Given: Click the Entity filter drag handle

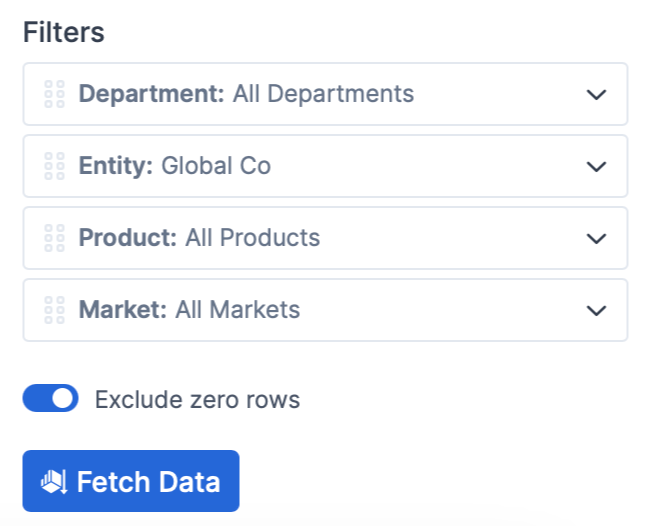Looking at the screenshot, I should 54,166.
